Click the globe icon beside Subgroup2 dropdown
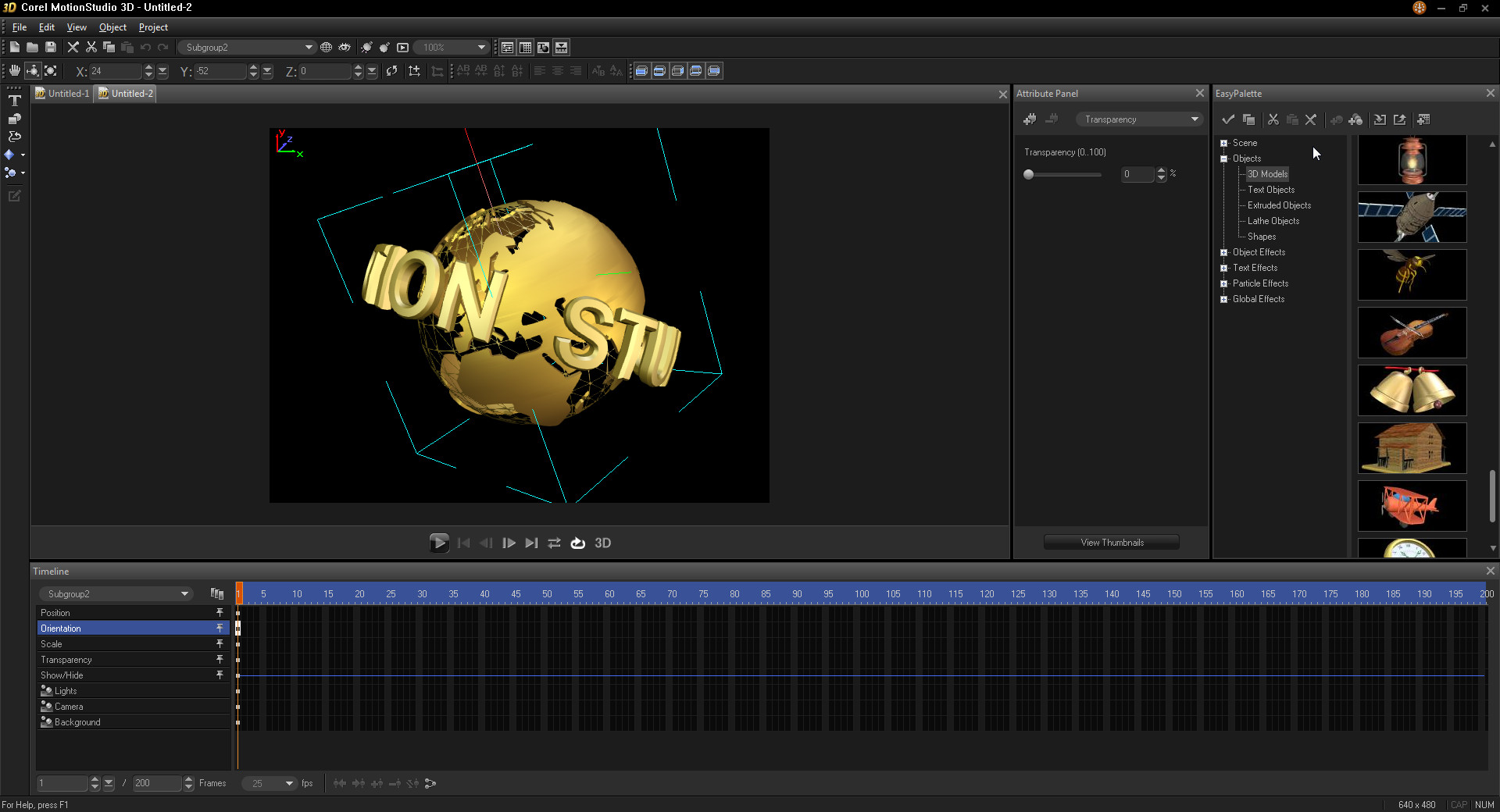Screen dimensions: 1500x812 coord(327,48)
